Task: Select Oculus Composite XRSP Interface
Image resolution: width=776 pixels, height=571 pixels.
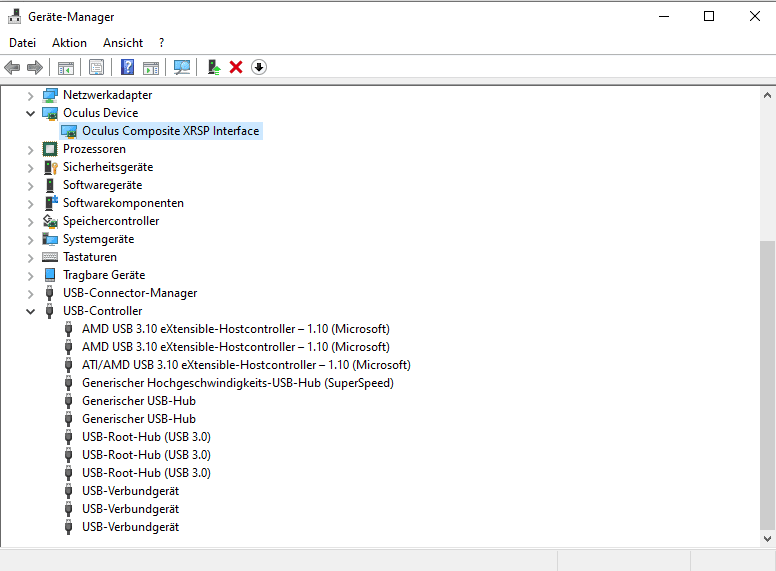Action: pyautogui.click(x=170, y=131)
